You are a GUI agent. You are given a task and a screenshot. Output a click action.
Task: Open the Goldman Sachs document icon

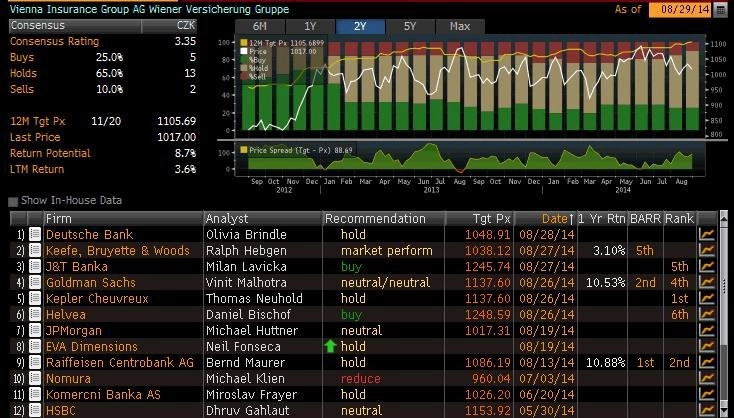click(x=35, y=282)
